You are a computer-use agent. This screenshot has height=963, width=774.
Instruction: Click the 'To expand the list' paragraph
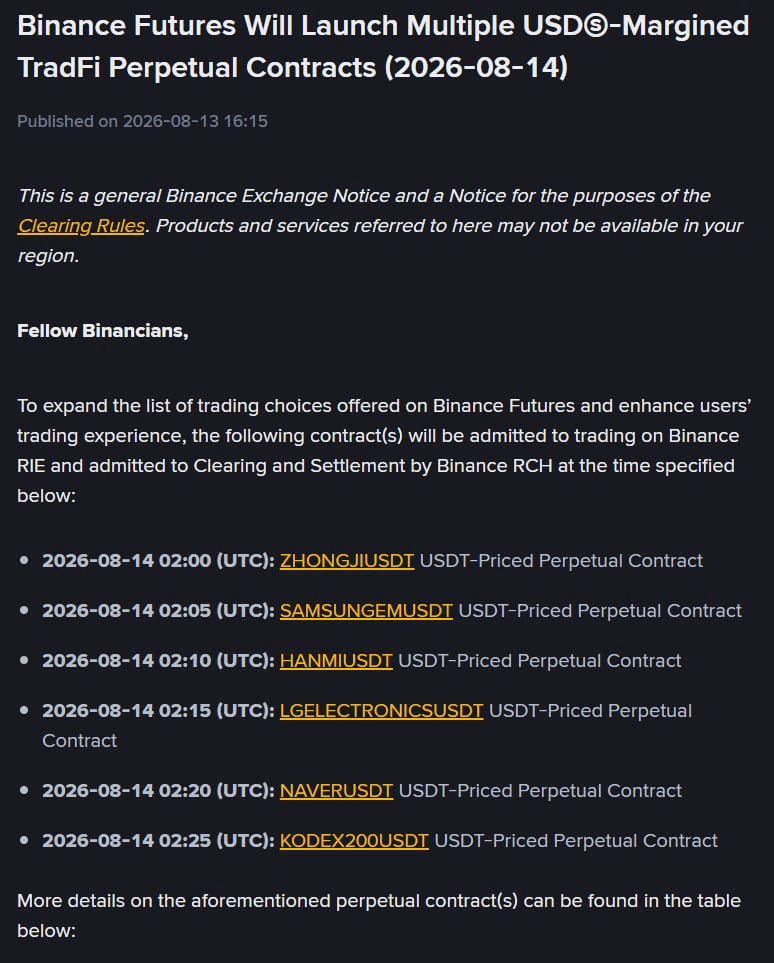coord(384,450)
